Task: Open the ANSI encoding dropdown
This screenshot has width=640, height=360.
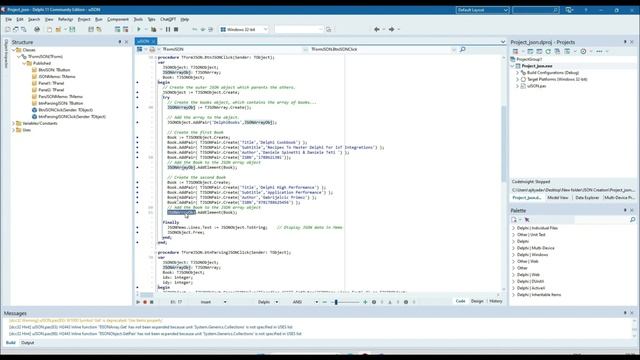Action: pos(316,302)
